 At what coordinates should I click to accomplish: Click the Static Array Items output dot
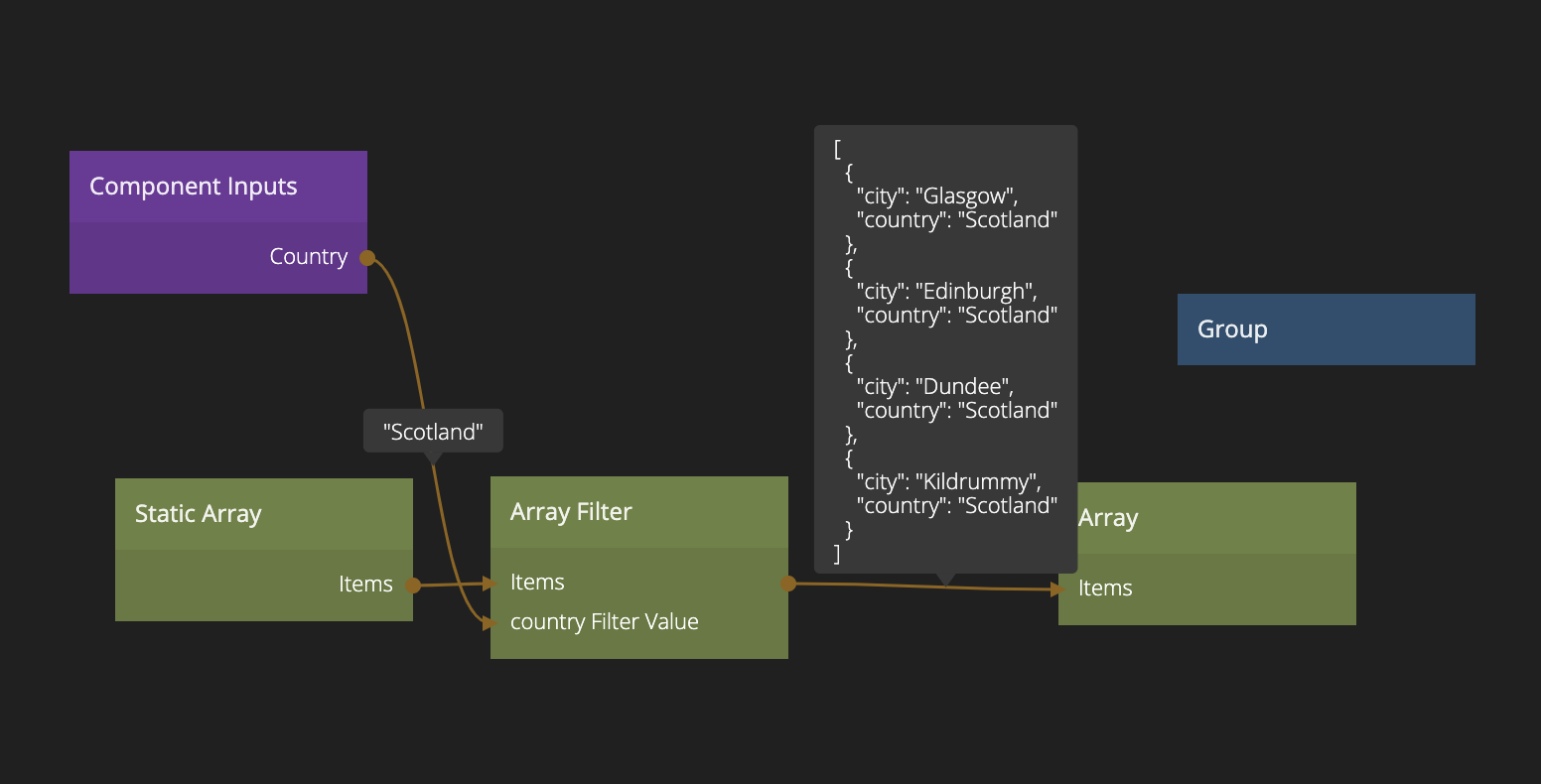point(413,586)
